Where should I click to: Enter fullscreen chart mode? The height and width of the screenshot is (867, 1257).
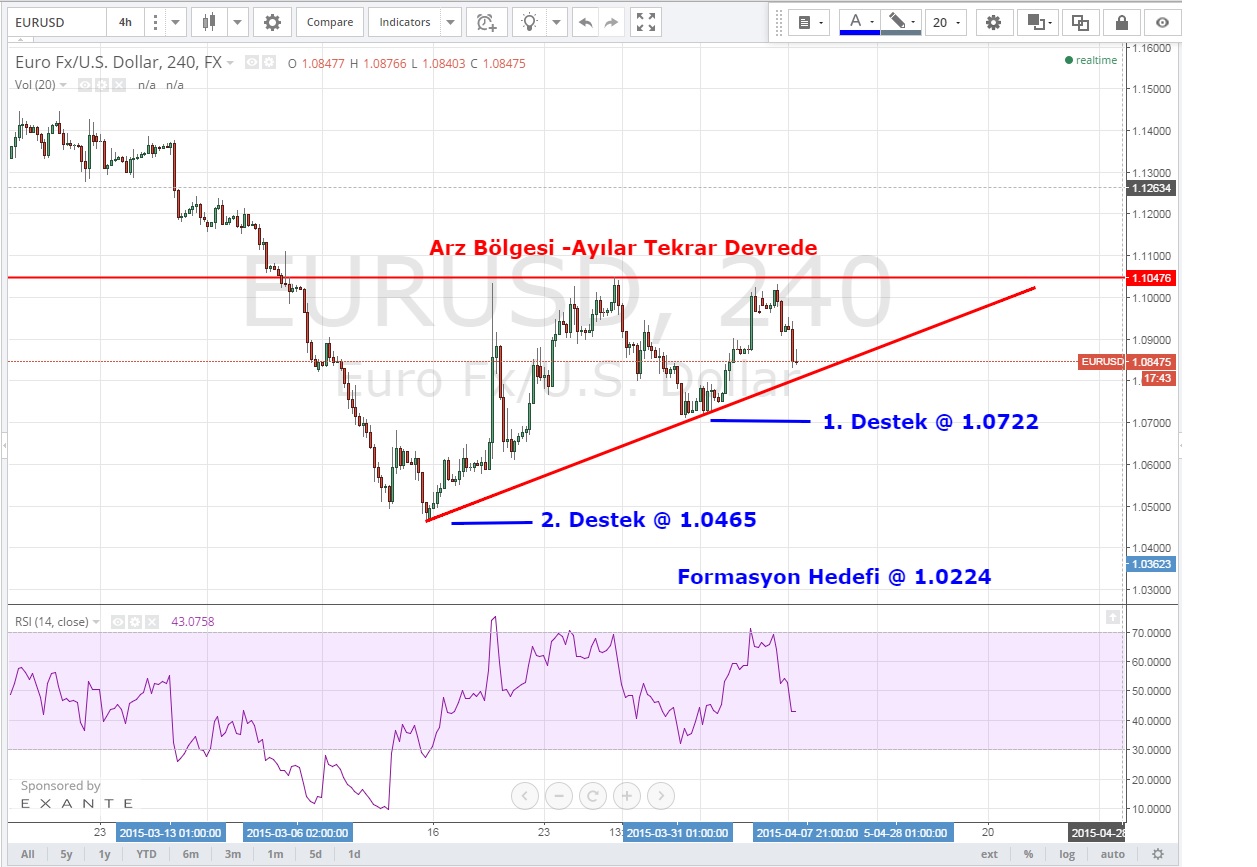pyautogui.click(x=647, y=22)
